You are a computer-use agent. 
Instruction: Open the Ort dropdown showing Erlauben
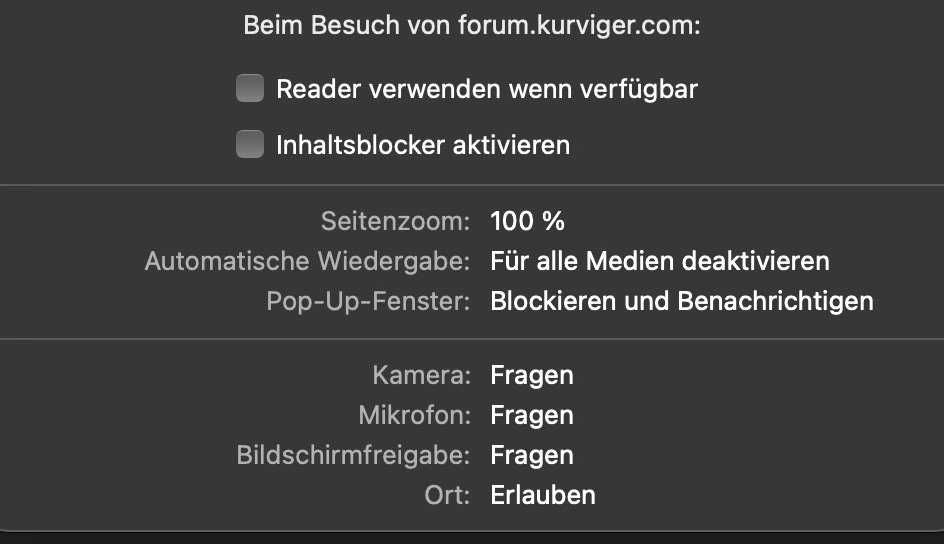tap(543, 494)
